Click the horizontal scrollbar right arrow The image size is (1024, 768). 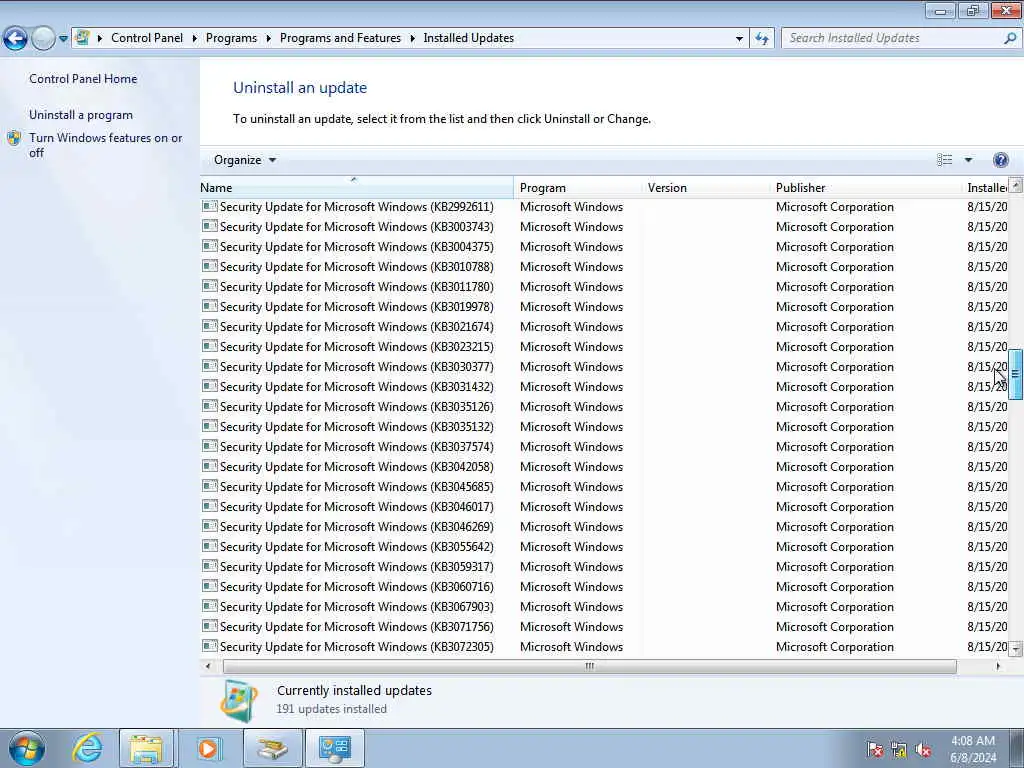click(x=998, y=666)
